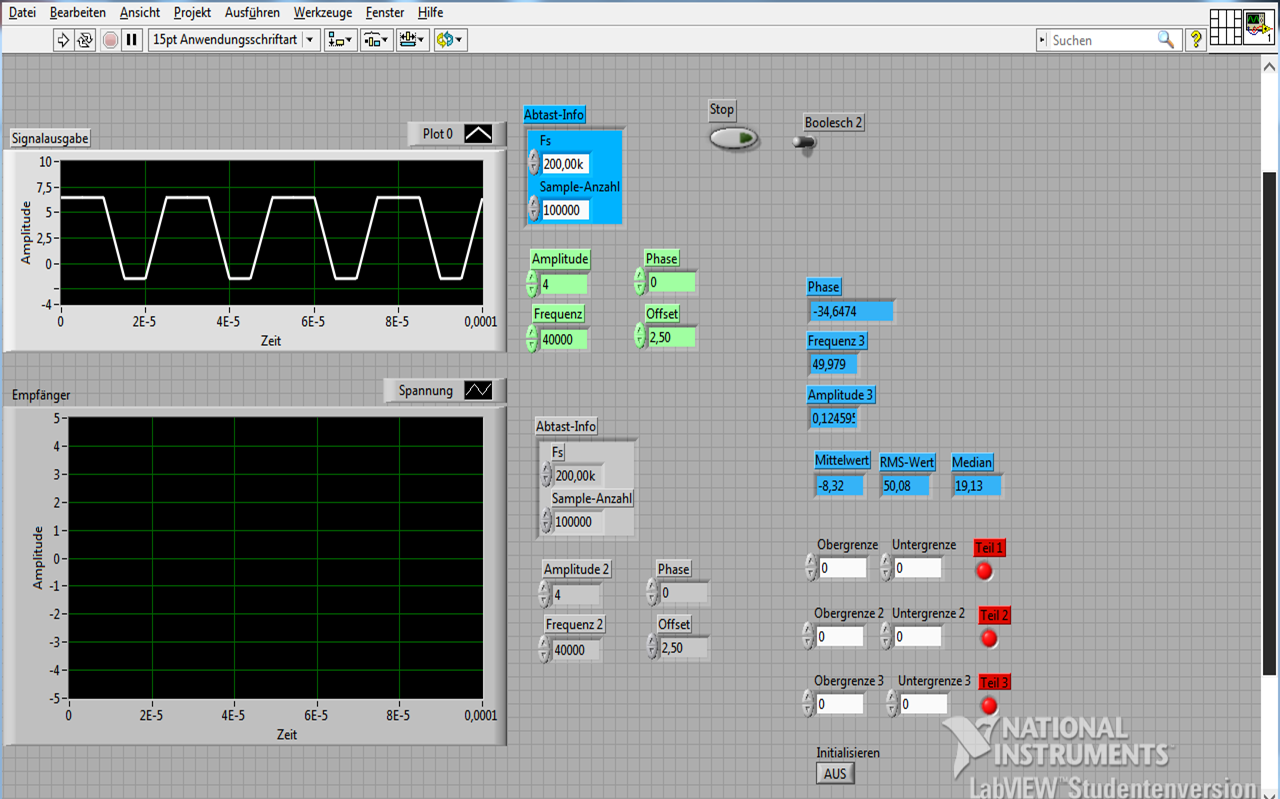The image size is (1280, 799).
Task: Open the context help question mark
Action: point(1195,40)
